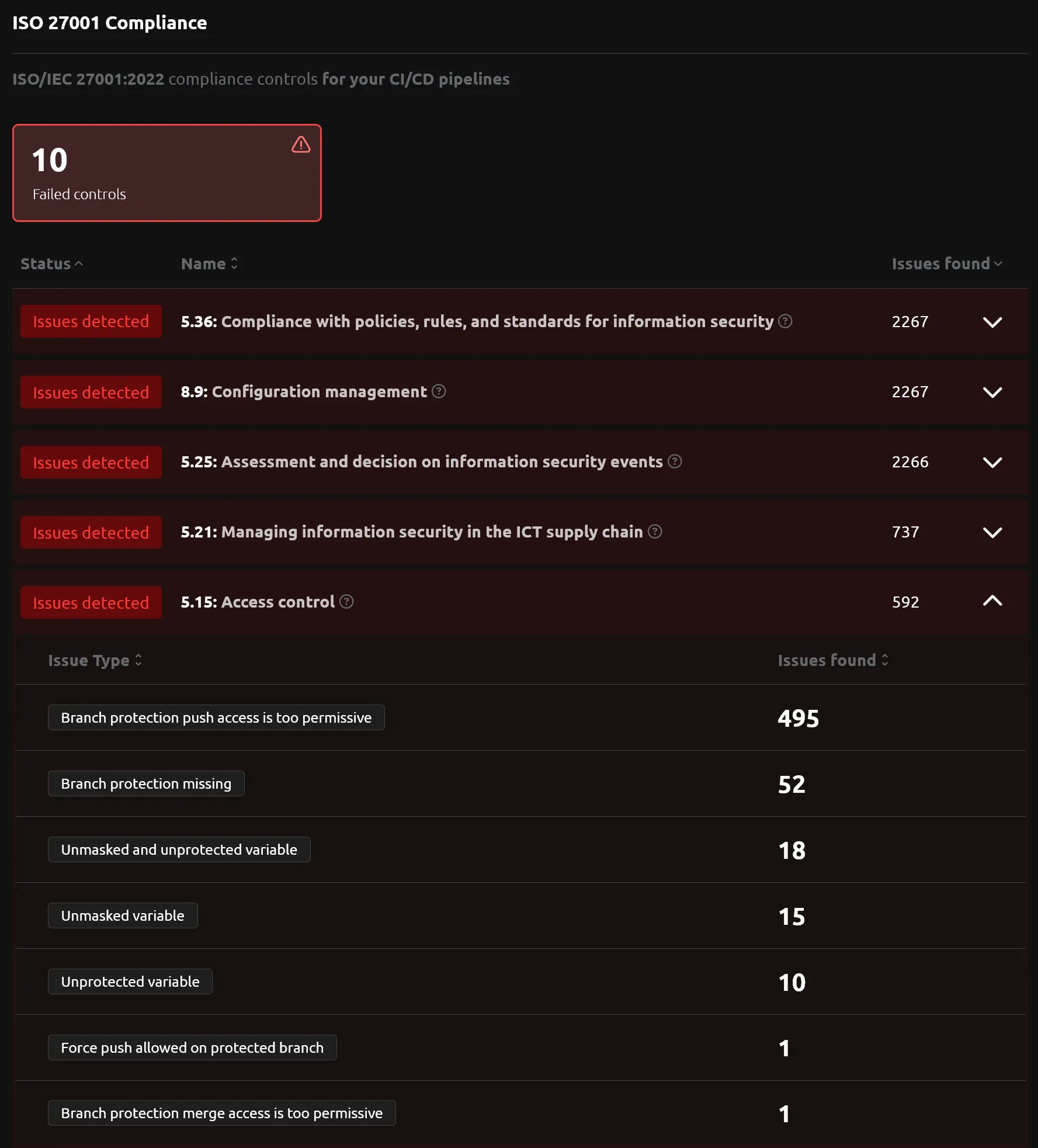The height and width of the screenshot is (1148, 1038).
Task: Expand the 8.9 Configuration management row
Action: click(x=991, y=392)
